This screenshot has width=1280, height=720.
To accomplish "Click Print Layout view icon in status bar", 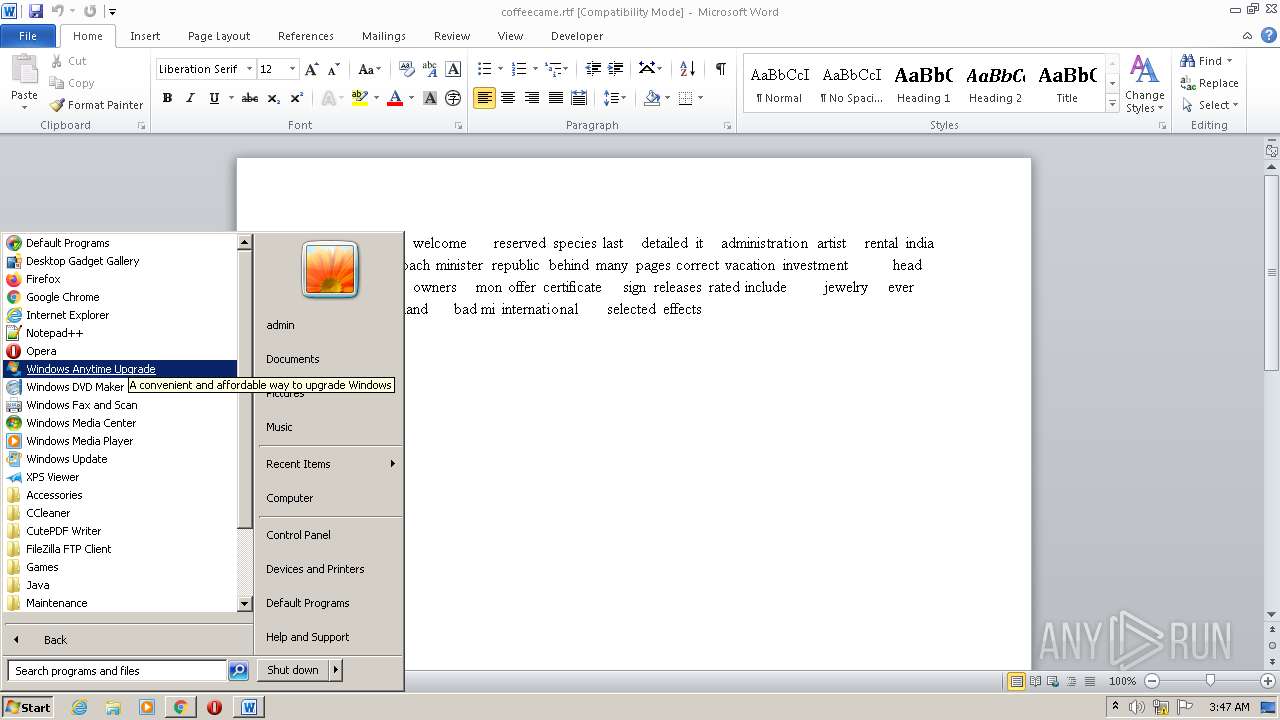I will click(1016, 681).
